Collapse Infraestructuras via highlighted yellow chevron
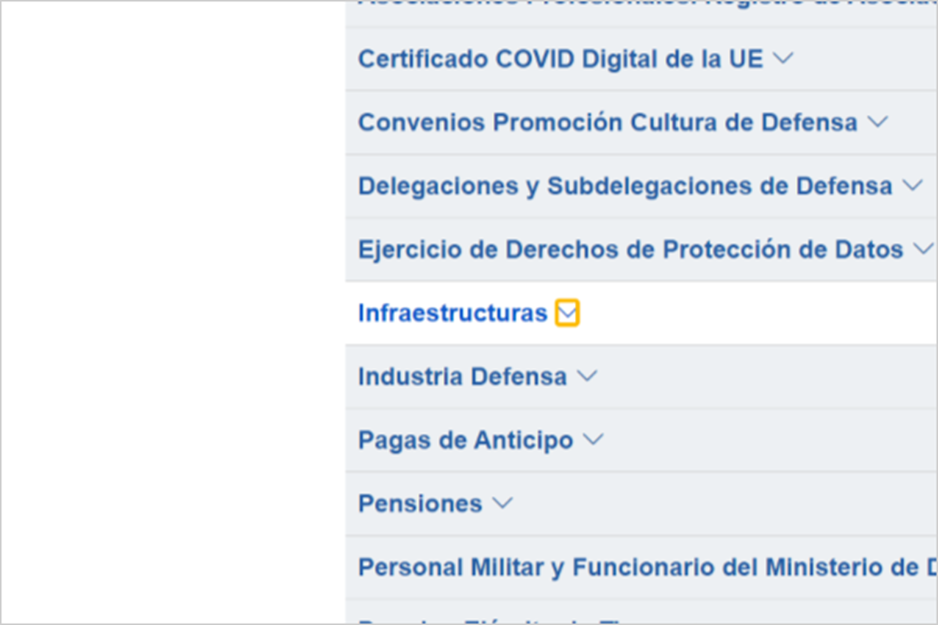The width and height of the screenshot is (938, 625). point(567,313)
